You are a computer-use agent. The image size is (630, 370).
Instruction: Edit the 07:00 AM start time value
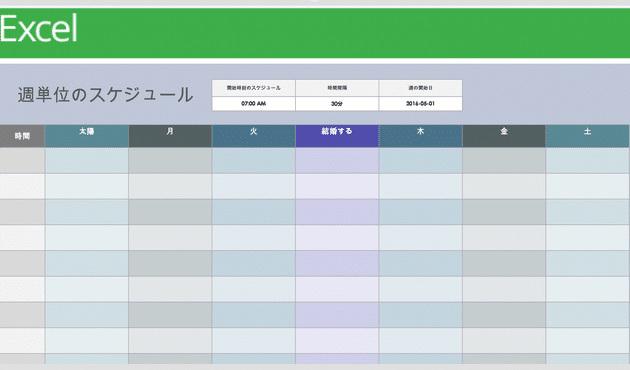coord(254,104)
